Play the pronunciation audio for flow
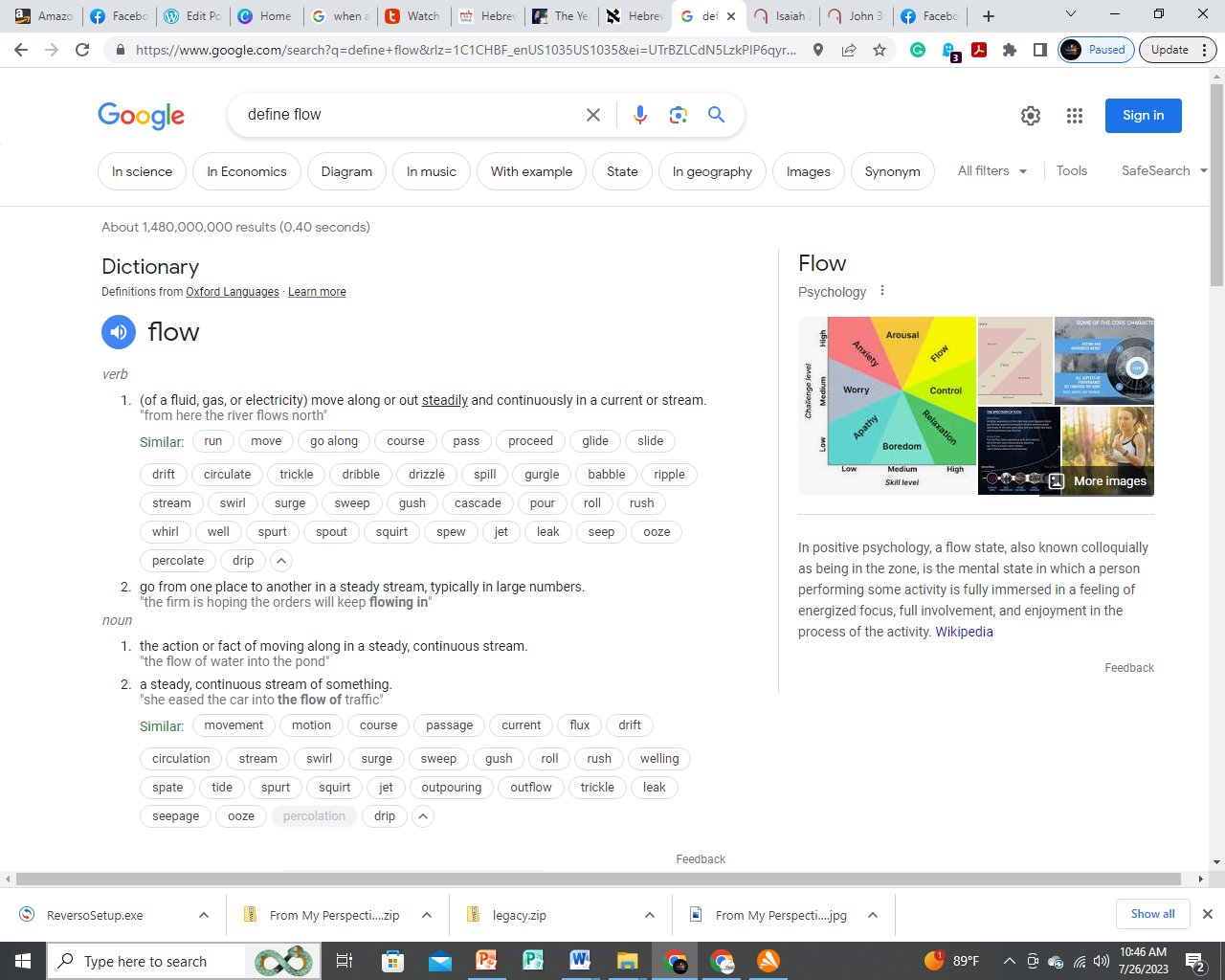This screenshot has width=1225, height=980. [119, 332]
